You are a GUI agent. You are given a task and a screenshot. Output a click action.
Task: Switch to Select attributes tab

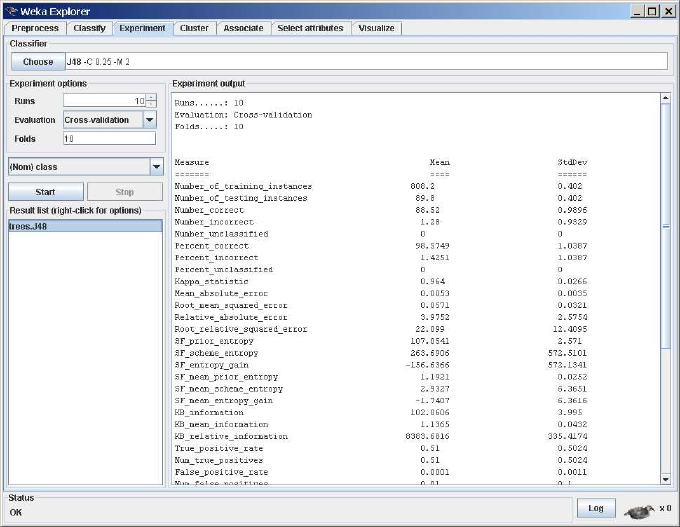point(310,28)
